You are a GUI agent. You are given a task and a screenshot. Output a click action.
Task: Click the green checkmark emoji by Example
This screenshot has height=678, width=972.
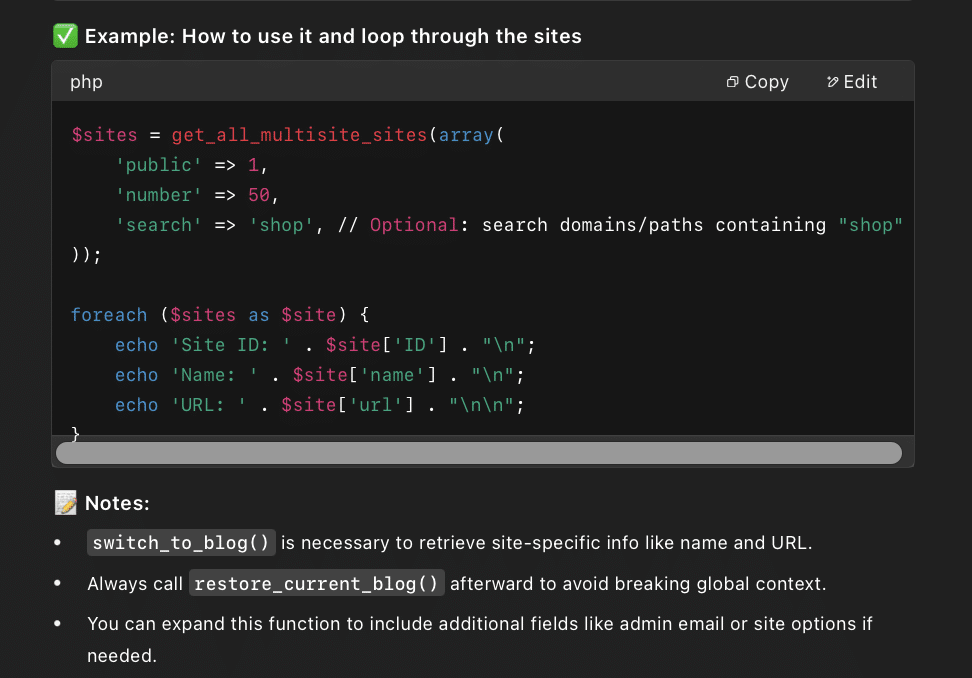[x=65, y=37]
